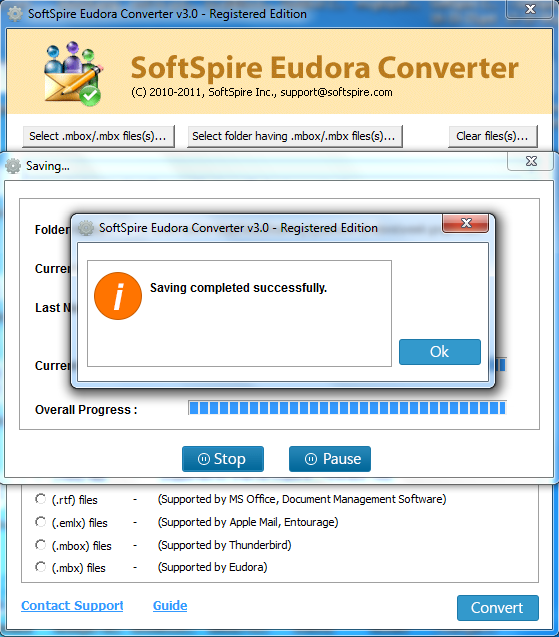Select the (.emlx) files radio option
559x637 pixels.
click(x=40, y=522)
